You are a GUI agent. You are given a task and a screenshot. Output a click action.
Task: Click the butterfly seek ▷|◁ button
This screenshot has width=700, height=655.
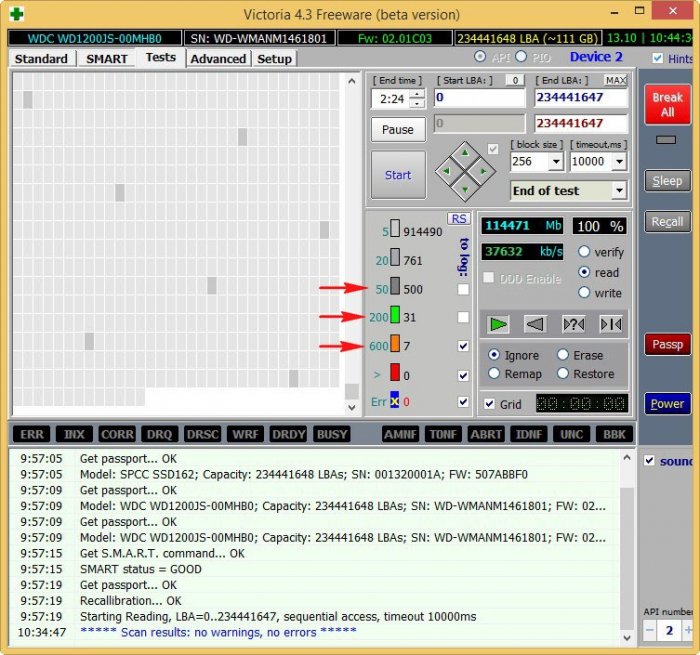click(x=611, y=324)
